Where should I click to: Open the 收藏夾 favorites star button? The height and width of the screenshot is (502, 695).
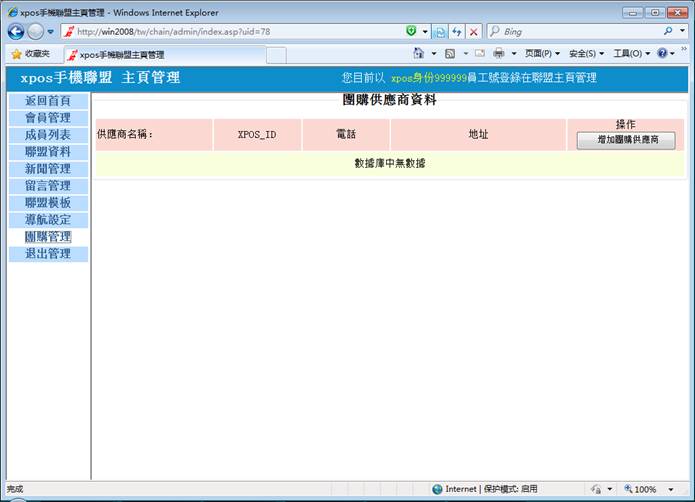tap(30, 54)
